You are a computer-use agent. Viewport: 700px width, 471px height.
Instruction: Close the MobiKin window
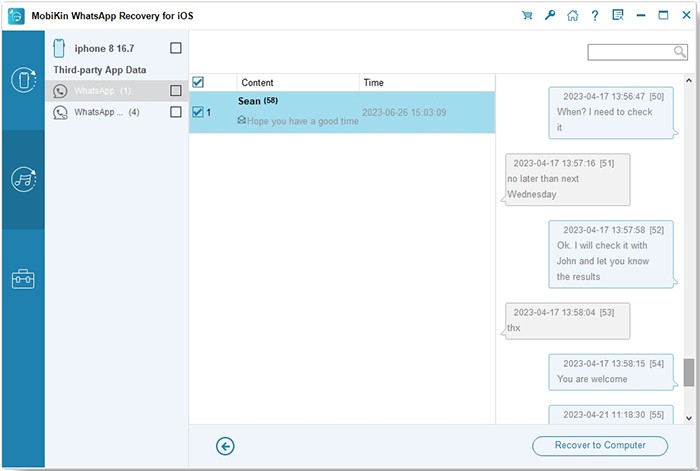point(687,16)
